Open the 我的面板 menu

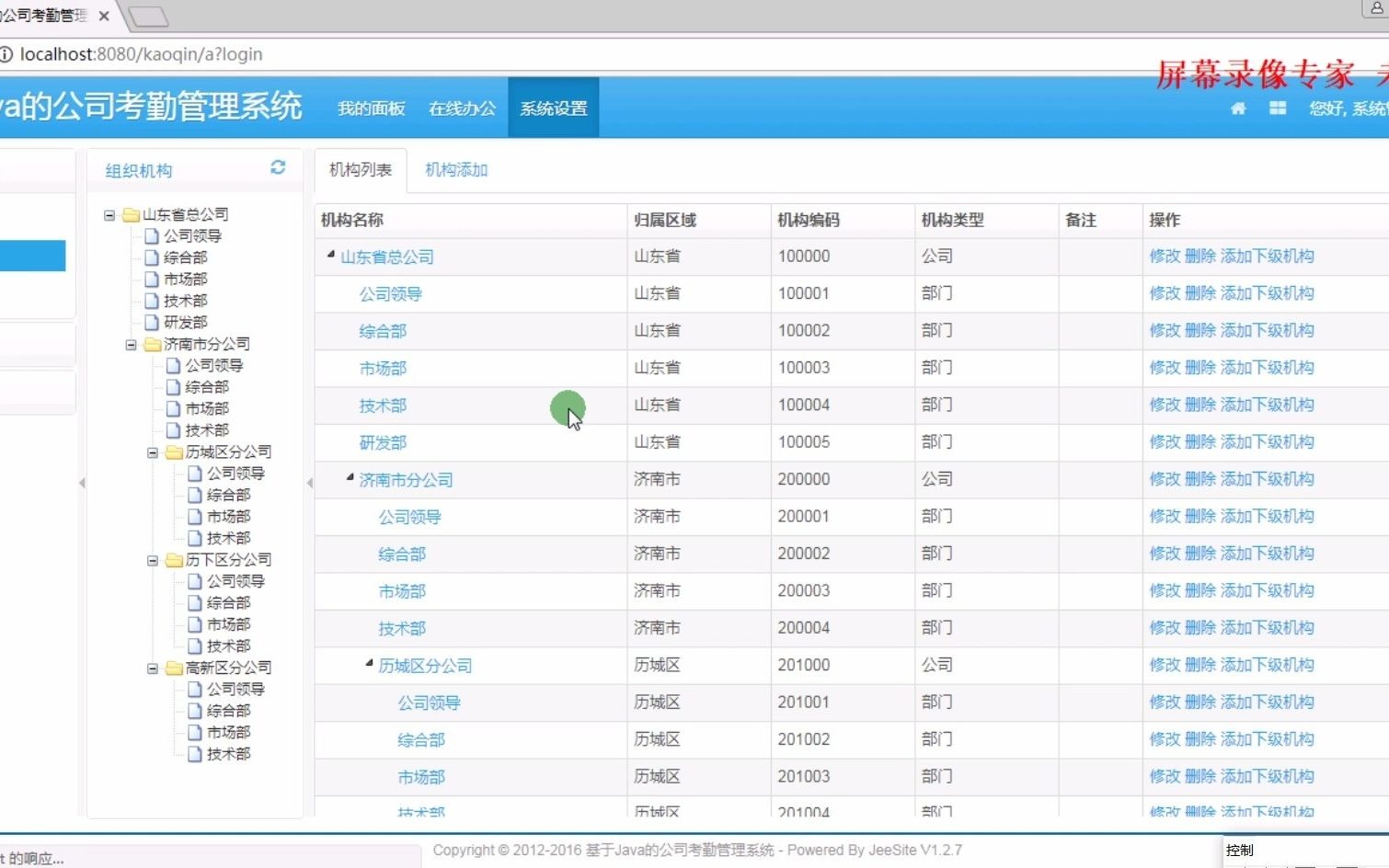pyautogui.click(x=372, y=108)
